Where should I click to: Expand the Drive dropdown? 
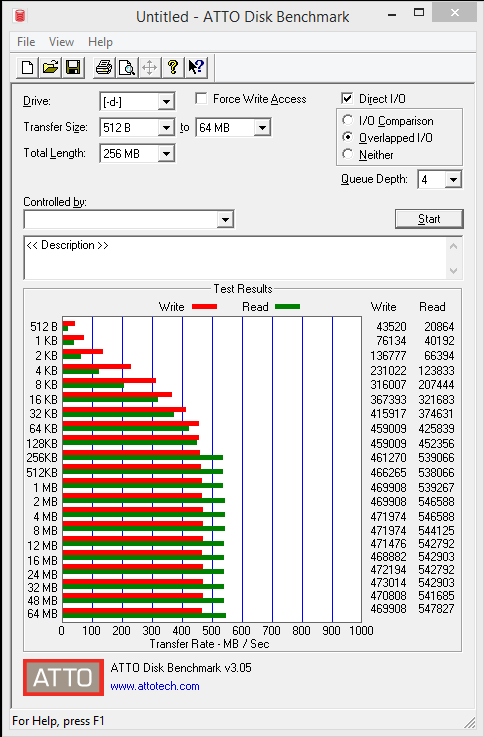click(166, 102)
